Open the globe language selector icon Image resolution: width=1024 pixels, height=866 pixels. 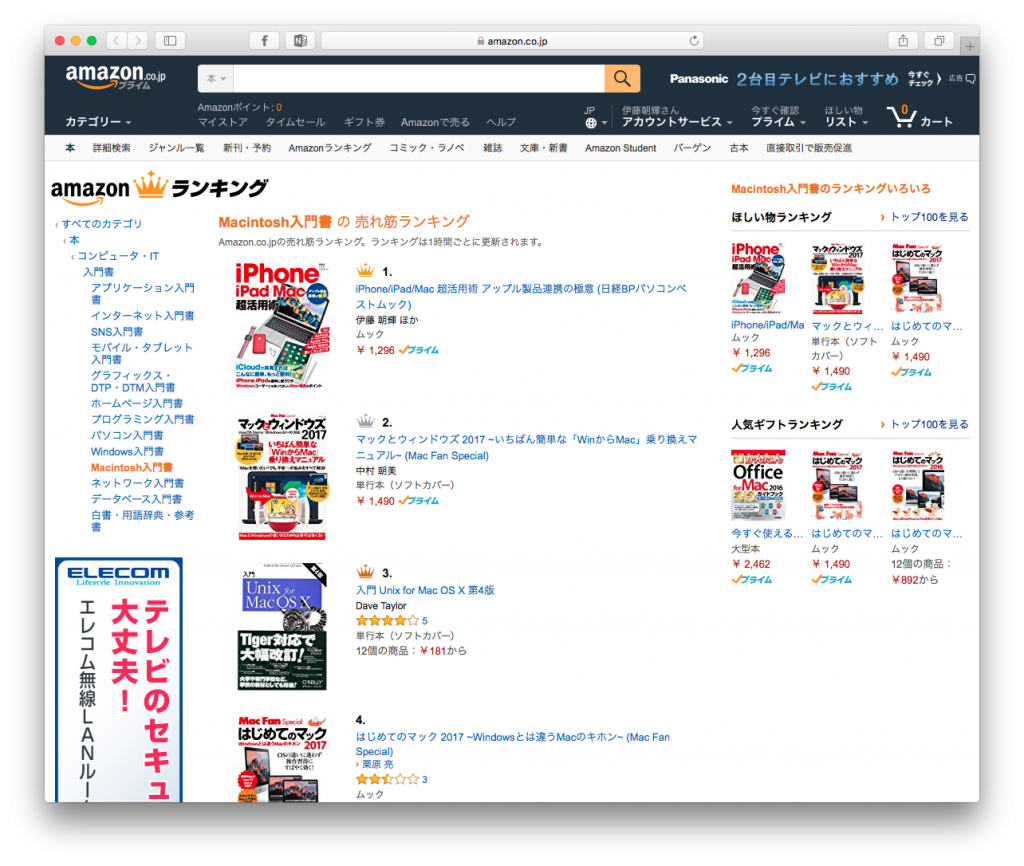[591, 123]
